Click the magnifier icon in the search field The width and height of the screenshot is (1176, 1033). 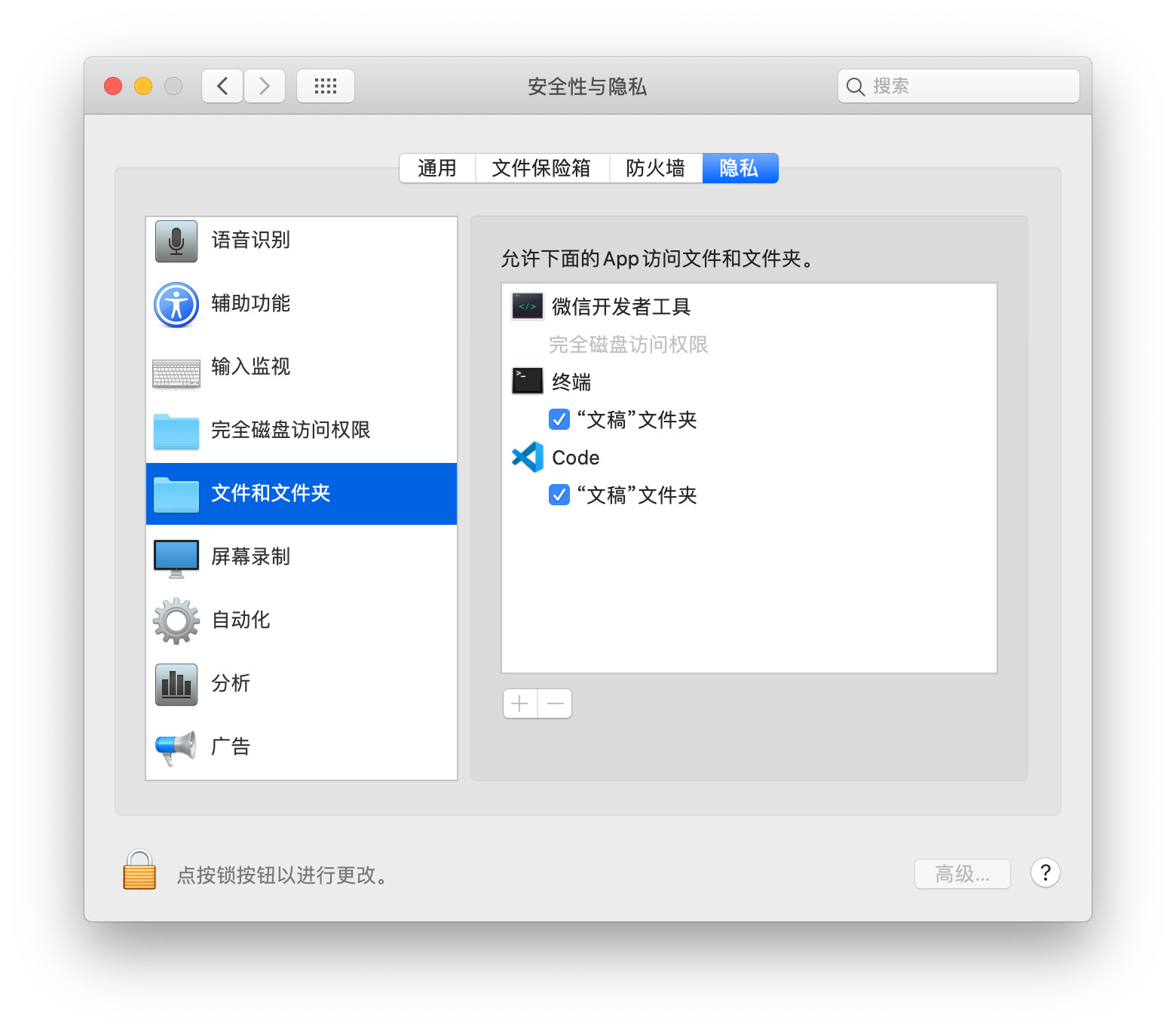(855, 87)
